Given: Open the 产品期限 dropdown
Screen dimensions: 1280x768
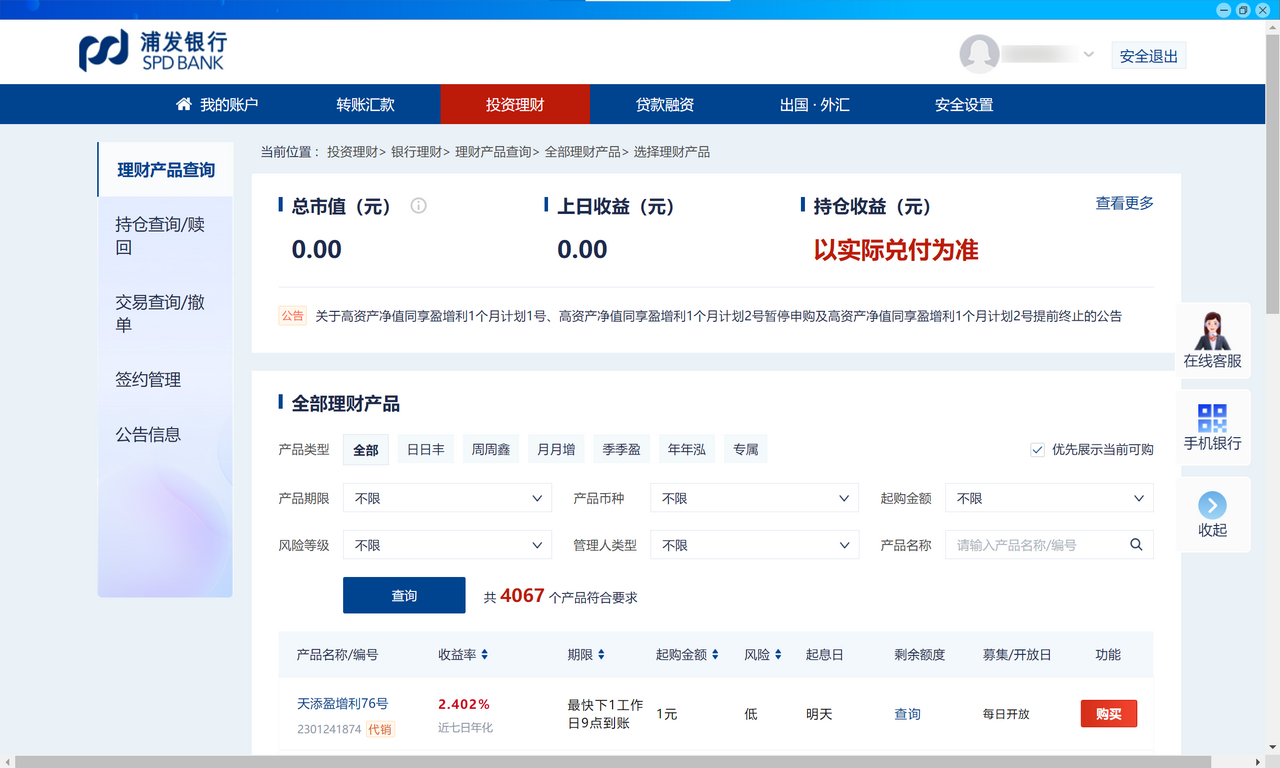Looking at the screenshot, I should [447, 497].
